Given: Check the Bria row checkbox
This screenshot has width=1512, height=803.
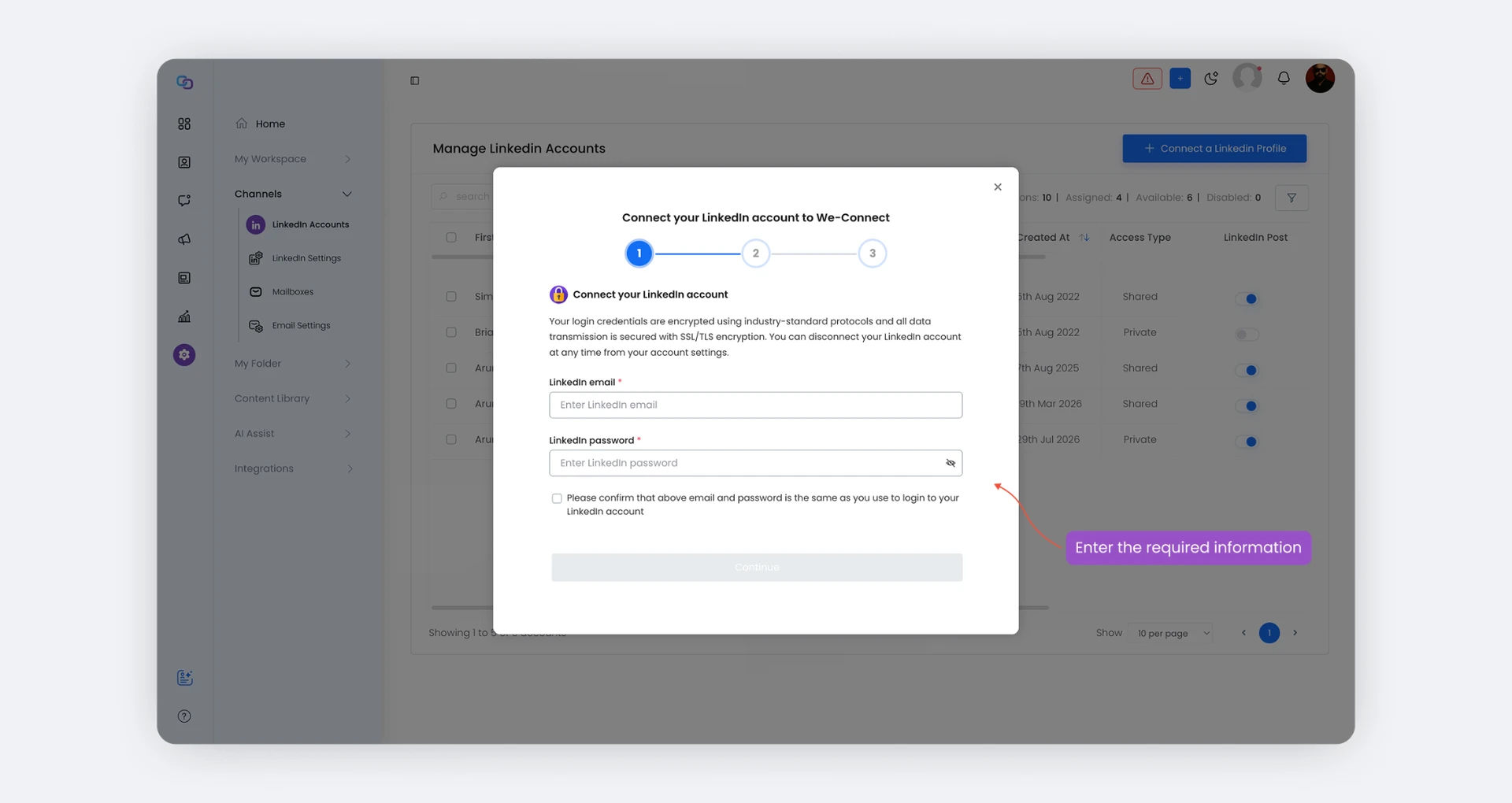Looking at the screenshot, I should pyautogui.click(x=451, y=332).
